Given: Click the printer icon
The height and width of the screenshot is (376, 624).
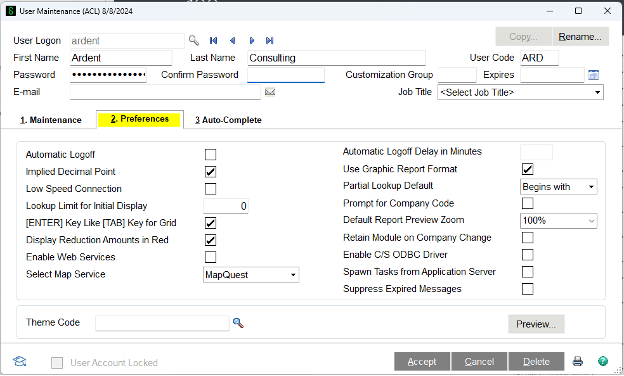Looking at the screenshot, I should pos(577,362).
